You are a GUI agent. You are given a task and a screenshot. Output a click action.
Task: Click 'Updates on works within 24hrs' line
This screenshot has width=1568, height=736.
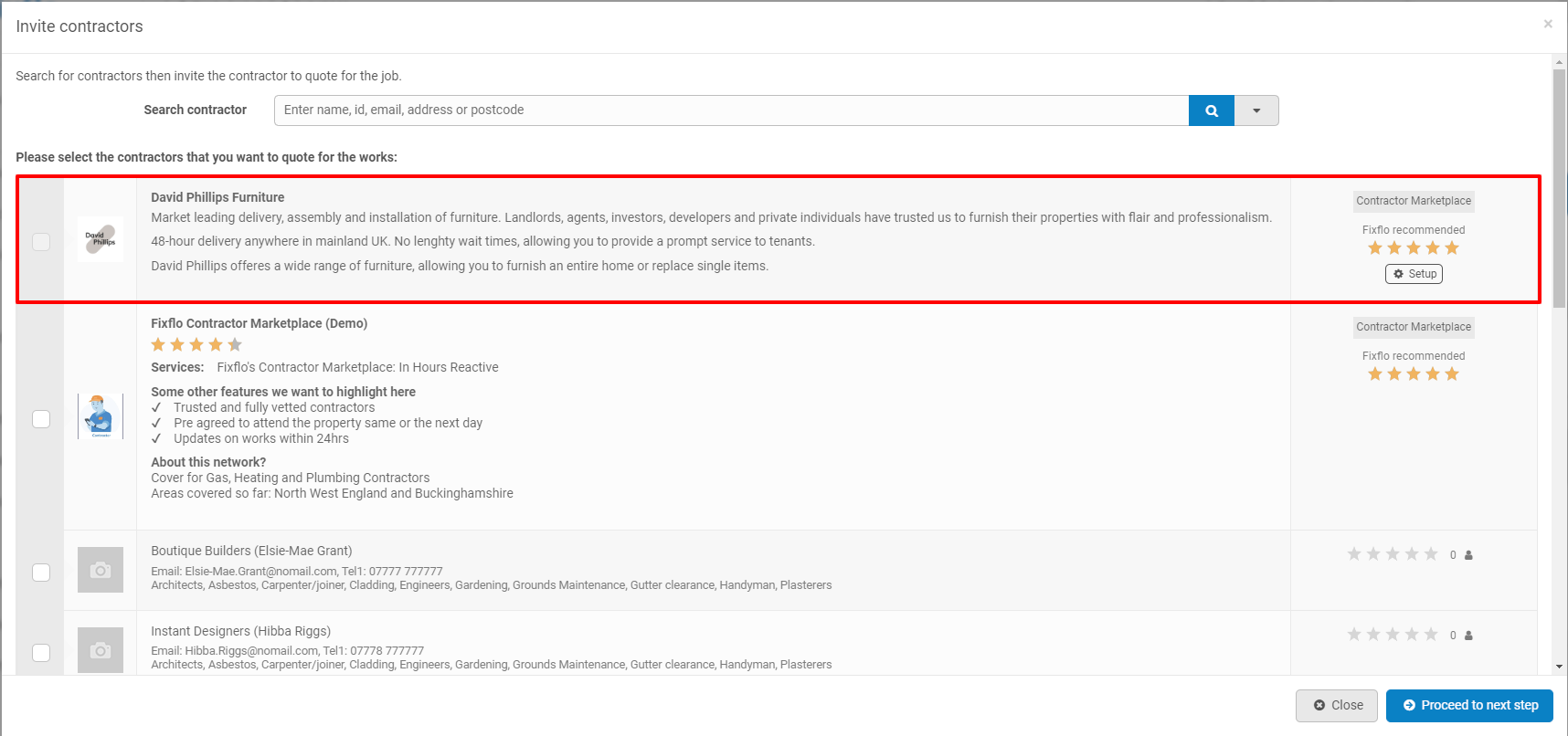click(261, 438)
